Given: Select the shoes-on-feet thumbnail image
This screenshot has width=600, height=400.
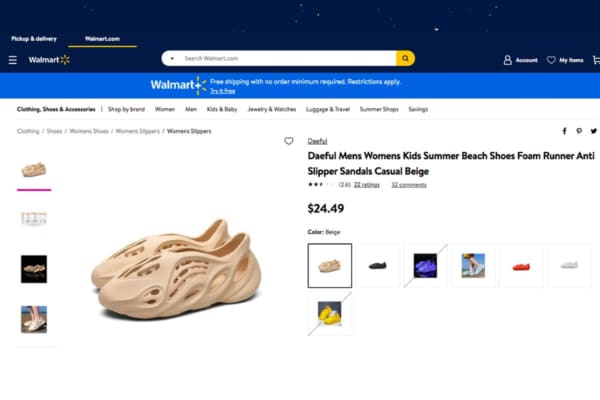Looking at the screenshot, I should pos(34,319).
